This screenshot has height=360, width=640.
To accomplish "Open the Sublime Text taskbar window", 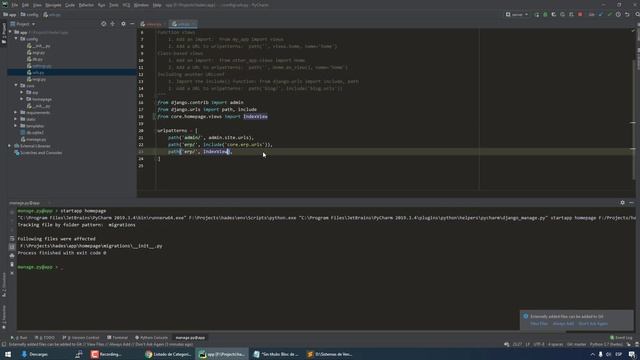I will click(x=329, y=354).
